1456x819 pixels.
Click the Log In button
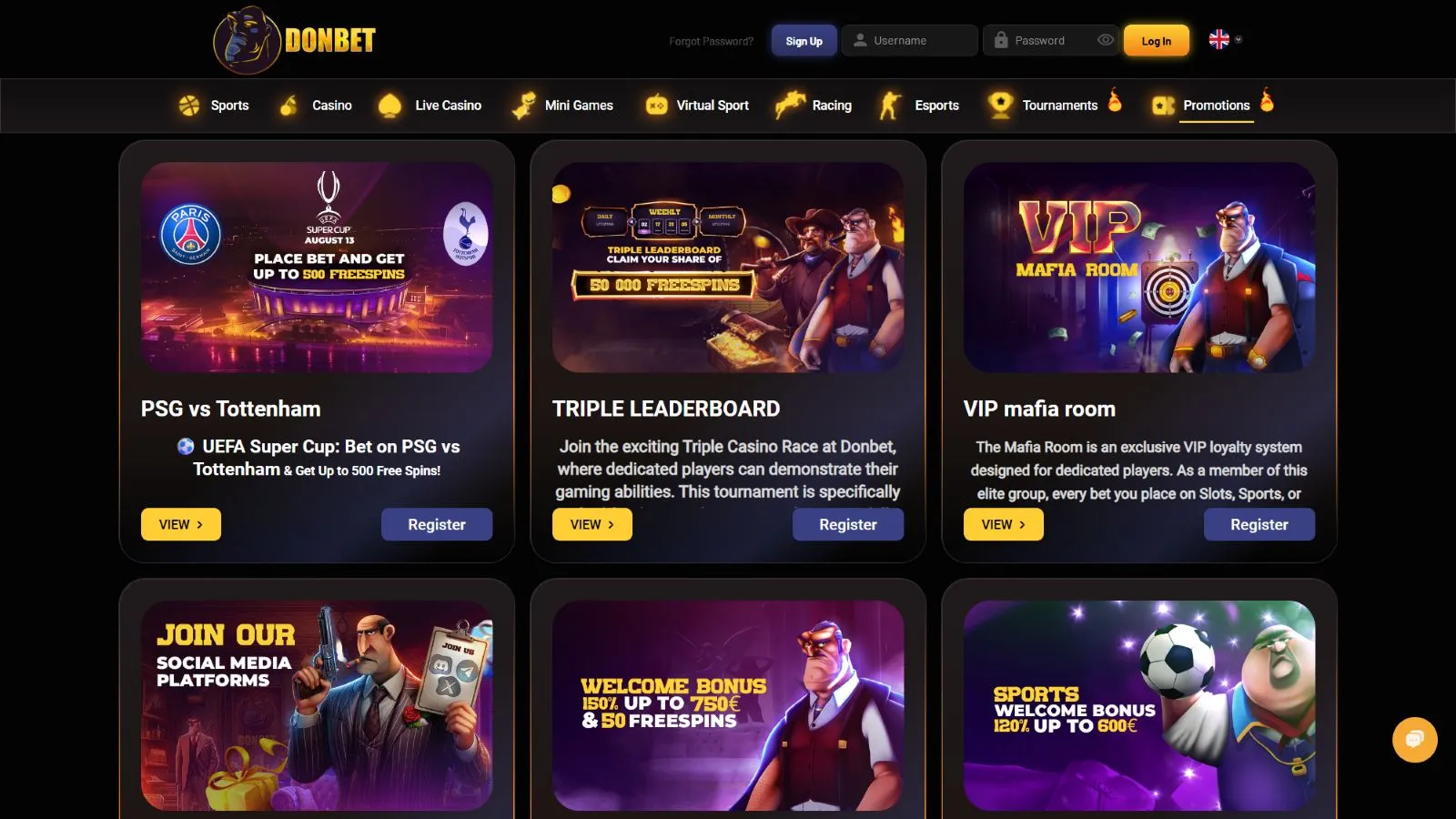tap(1156, 41)
